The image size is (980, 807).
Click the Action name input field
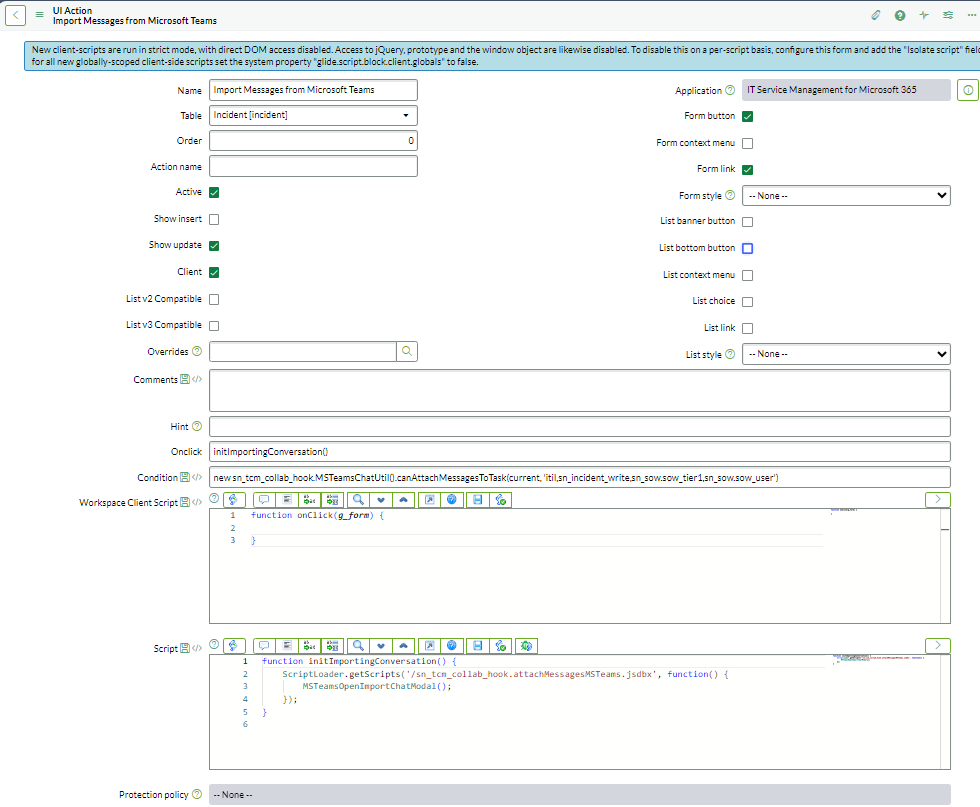(313, 166)
